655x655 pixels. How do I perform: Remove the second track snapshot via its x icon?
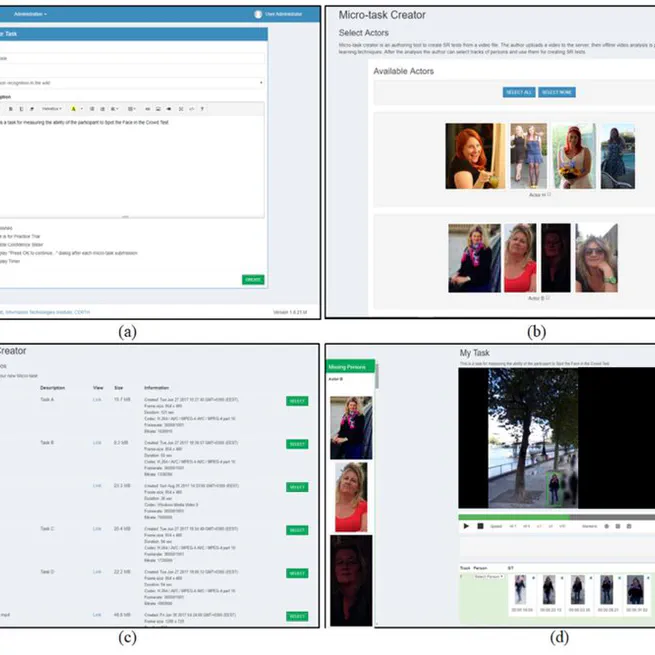tap(562, 578)
